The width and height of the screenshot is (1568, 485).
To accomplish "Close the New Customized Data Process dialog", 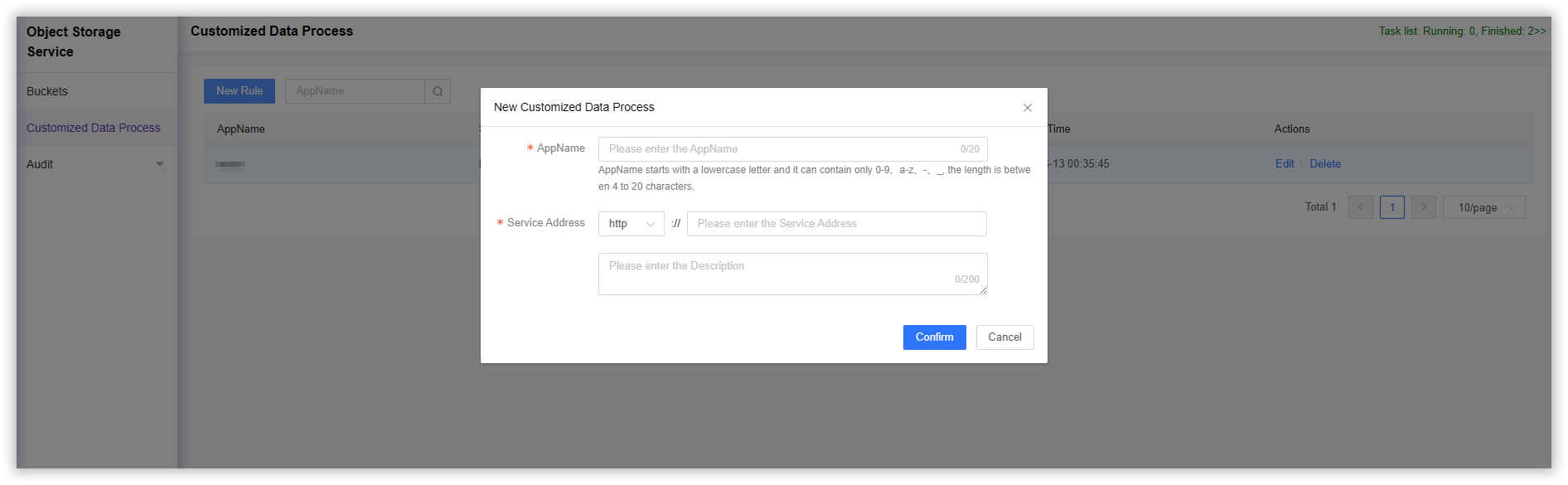I will [x=1027, y=108].
